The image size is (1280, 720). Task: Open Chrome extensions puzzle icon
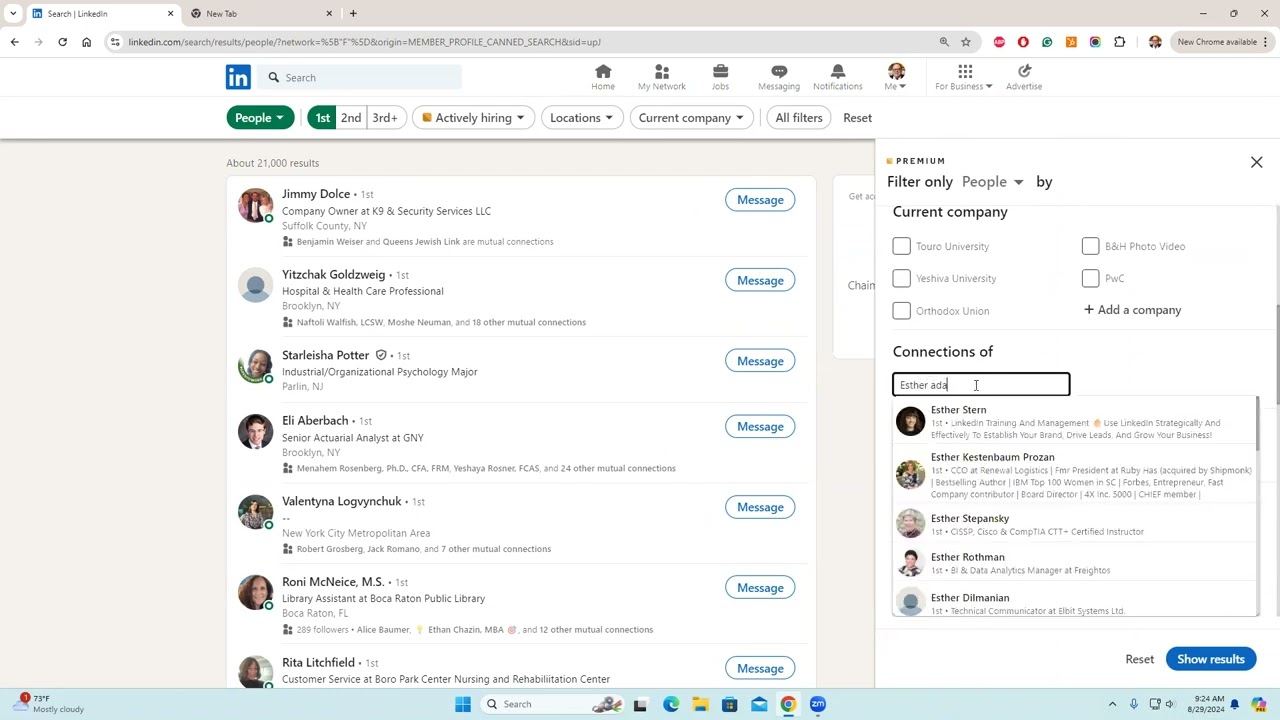(1119, 42)
